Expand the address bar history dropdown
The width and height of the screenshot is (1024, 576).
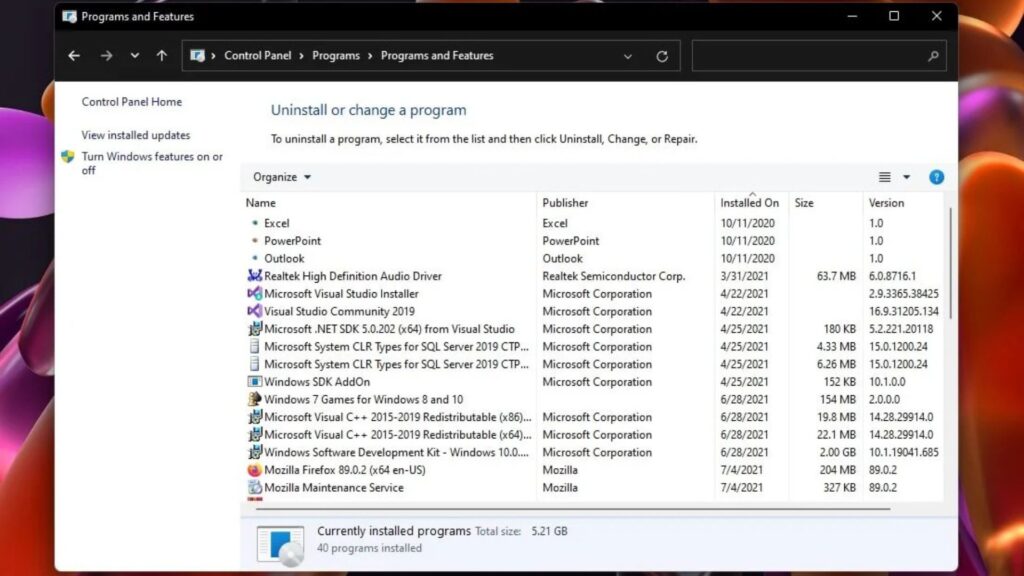(x=628, y=56)
